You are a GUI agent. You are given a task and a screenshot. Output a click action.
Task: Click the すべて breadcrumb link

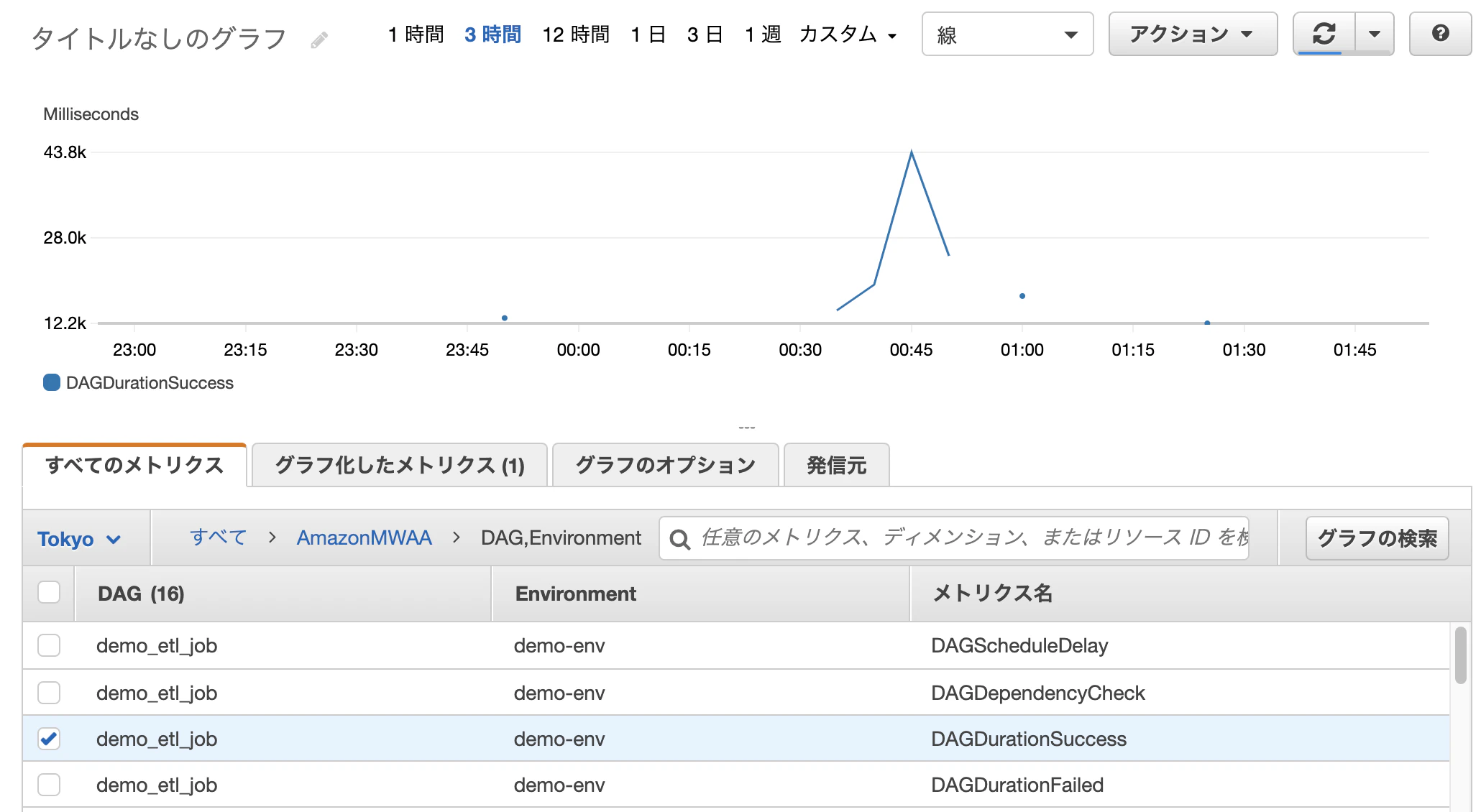[219, 538]
